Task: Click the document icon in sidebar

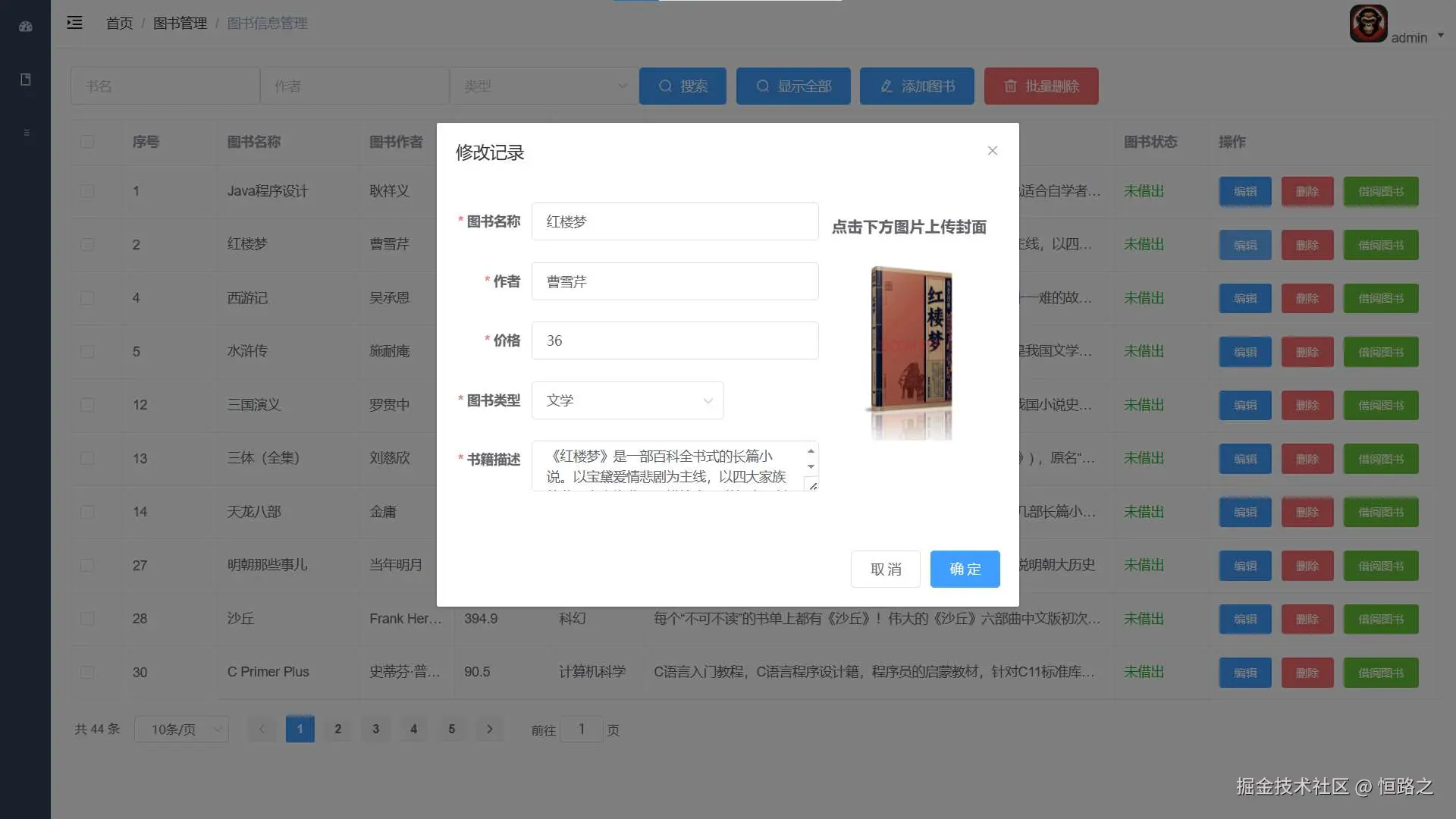Action: [x=25, y=80]
